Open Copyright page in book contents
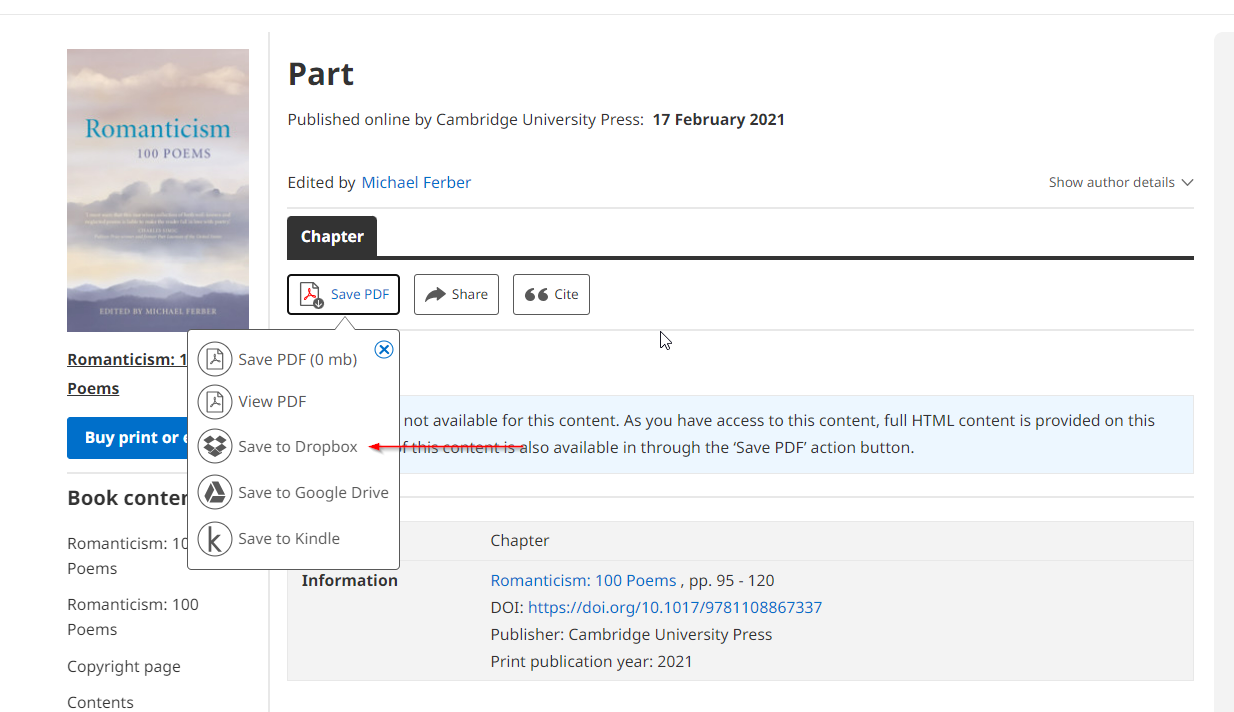This screenshot has height=712, width=1234. pyautogui.click(x=124, y=667)
